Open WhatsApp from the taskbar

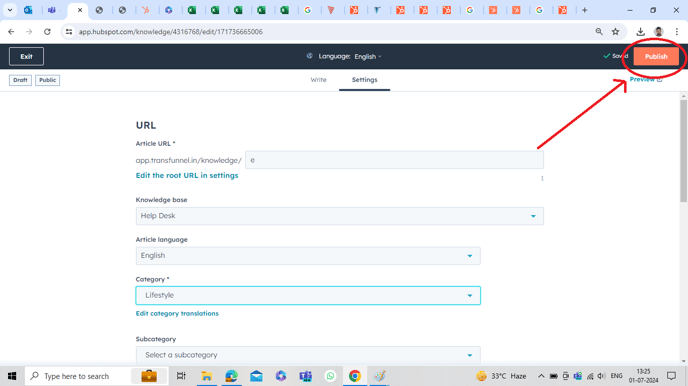330,376
